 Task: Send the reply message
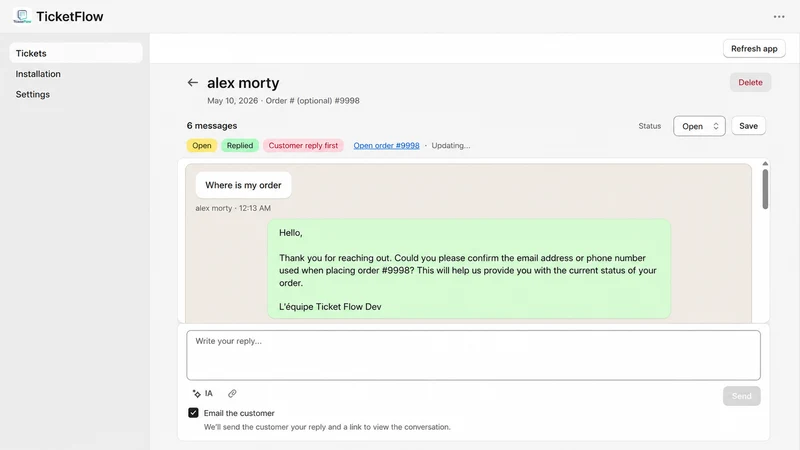pyautogui.click(x=741, y=396)
